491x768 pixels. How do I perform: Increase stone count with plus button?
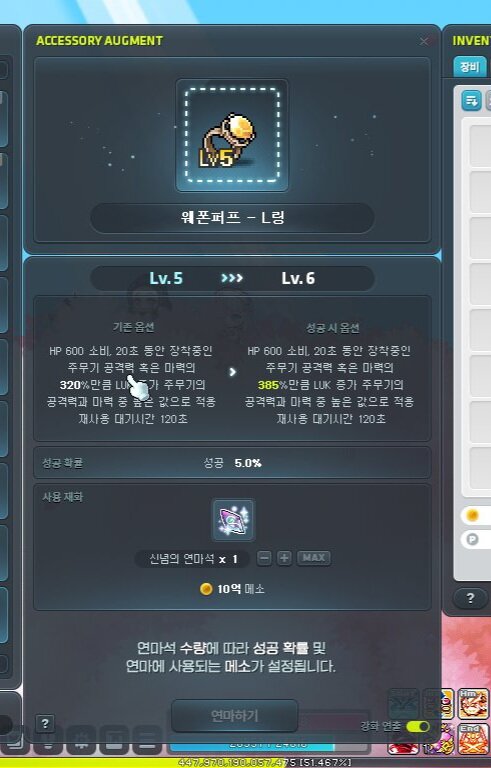[284, 558]
